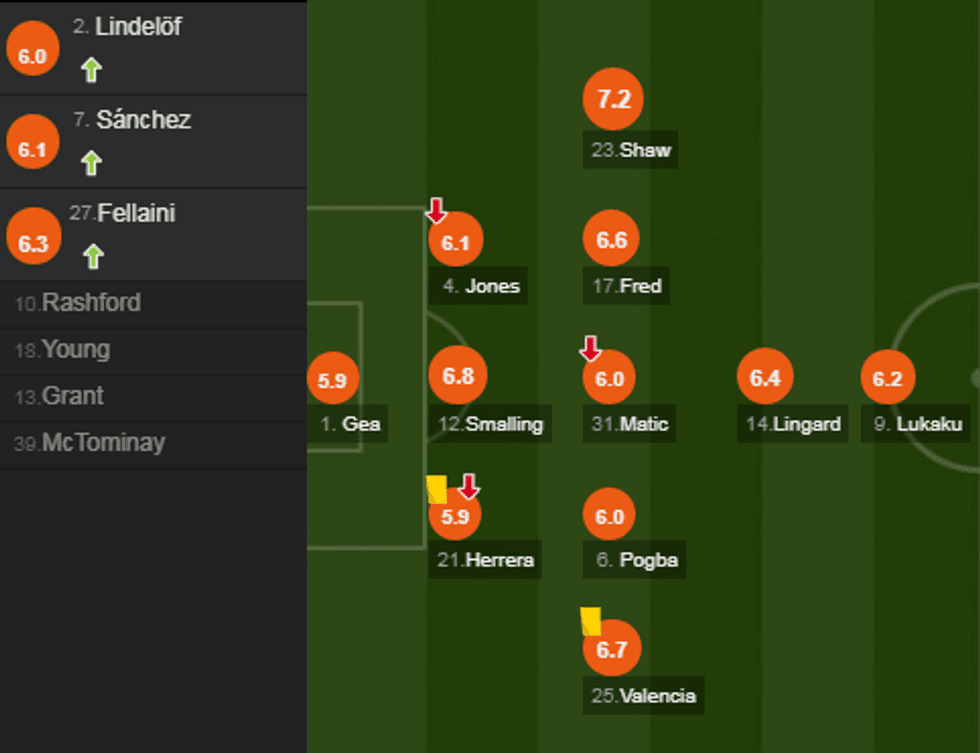Click green sub-on arrow under Fellaini
The image size is (980, 753).
pos(93,257)
